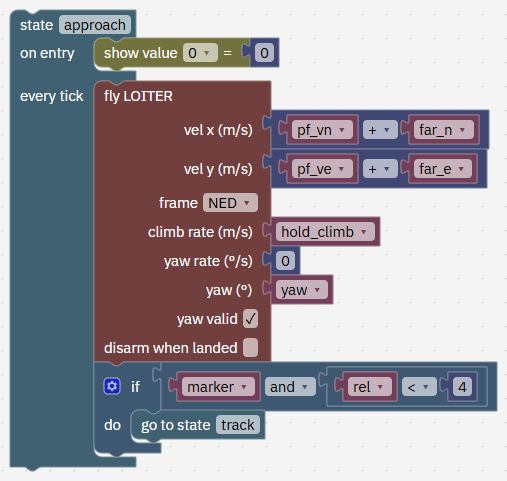Open the hold_climb variable dropdown
Image resolution: width=507 pixels, height=481 pixels.
pos(325,232)
